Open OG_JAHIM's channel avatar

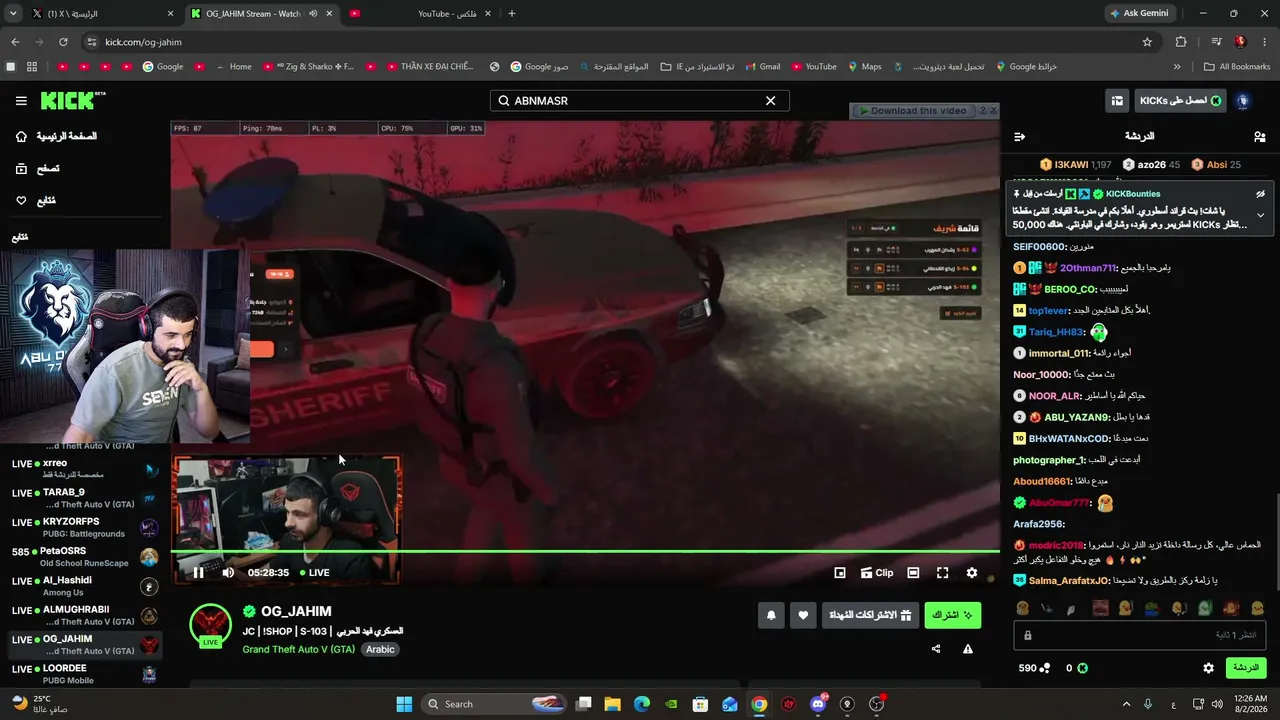tap(210, 624)
